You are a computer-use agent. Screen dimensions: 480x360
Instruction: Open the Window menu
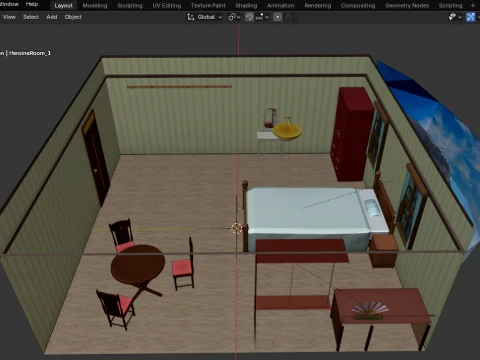pos(9,4)
